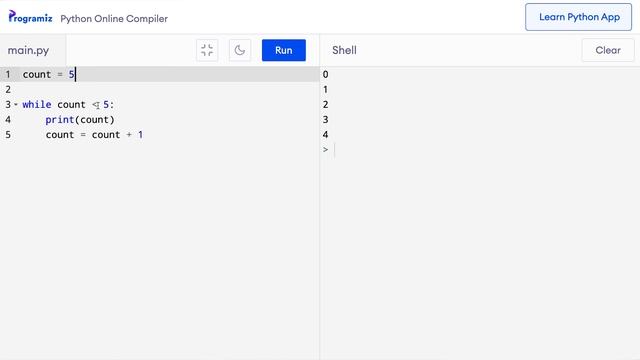Click shell output line showing 4
The image size is (640, 360).
coord(325,135)
